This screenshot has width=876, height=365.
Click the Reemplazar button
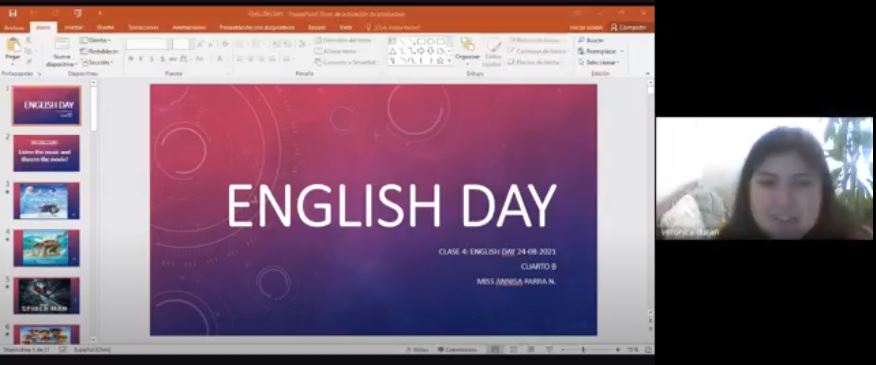[600, 51]
